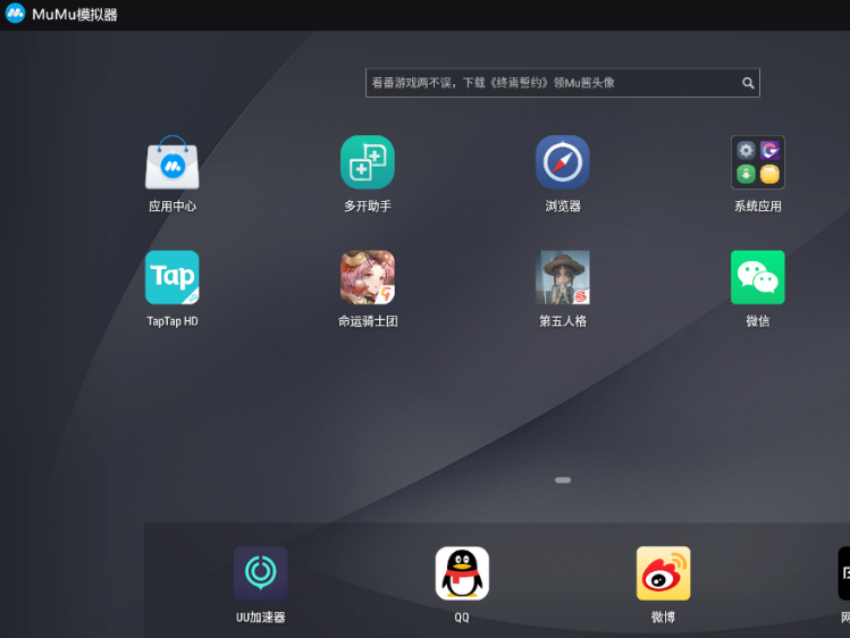The width and height of the screenshot is (850, 638).
Task: Open the 微信 WeChat app
Action: 758,278
